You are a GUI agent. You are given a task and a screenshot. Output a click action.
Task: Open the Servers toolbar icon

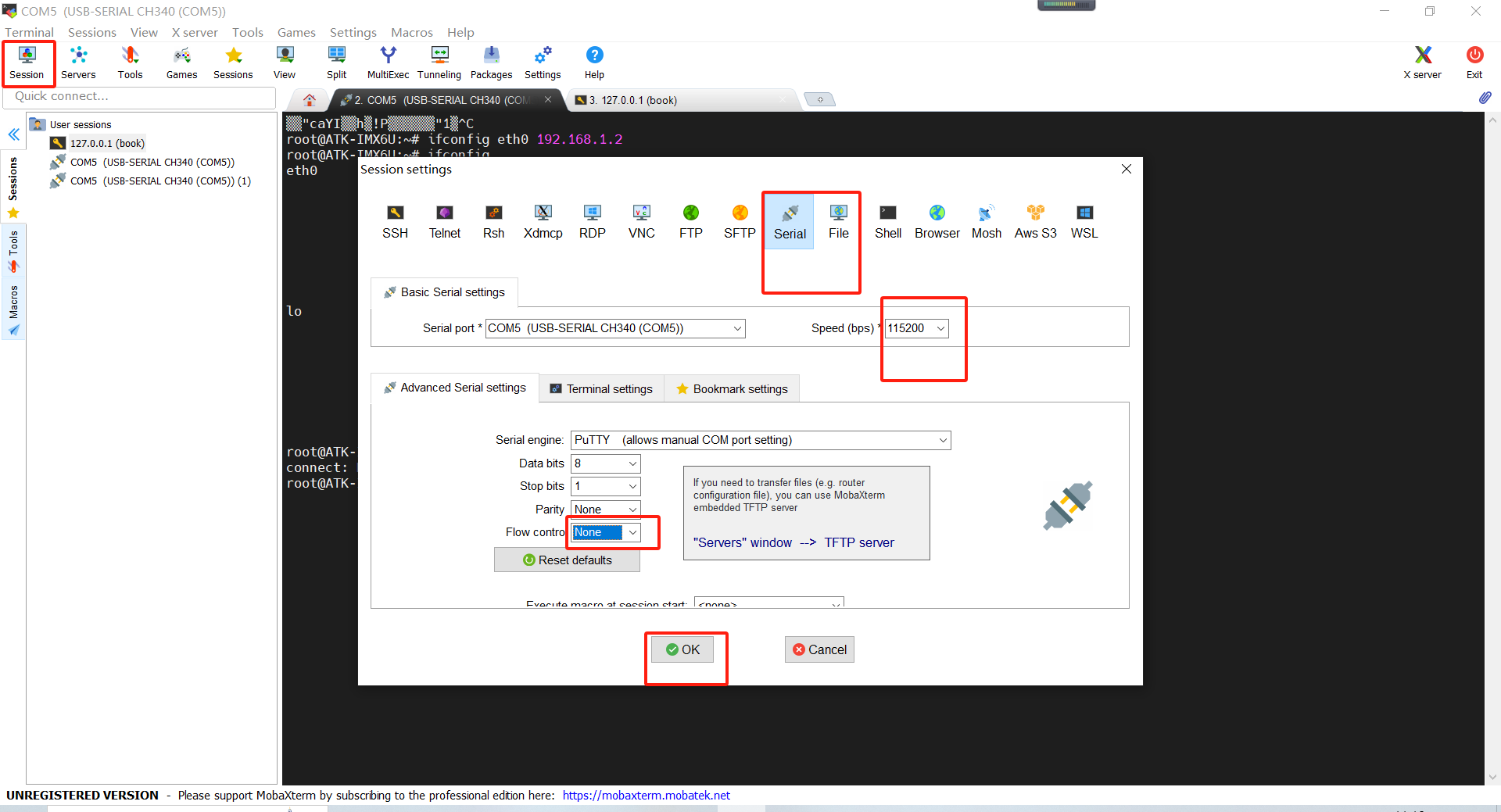78,63
